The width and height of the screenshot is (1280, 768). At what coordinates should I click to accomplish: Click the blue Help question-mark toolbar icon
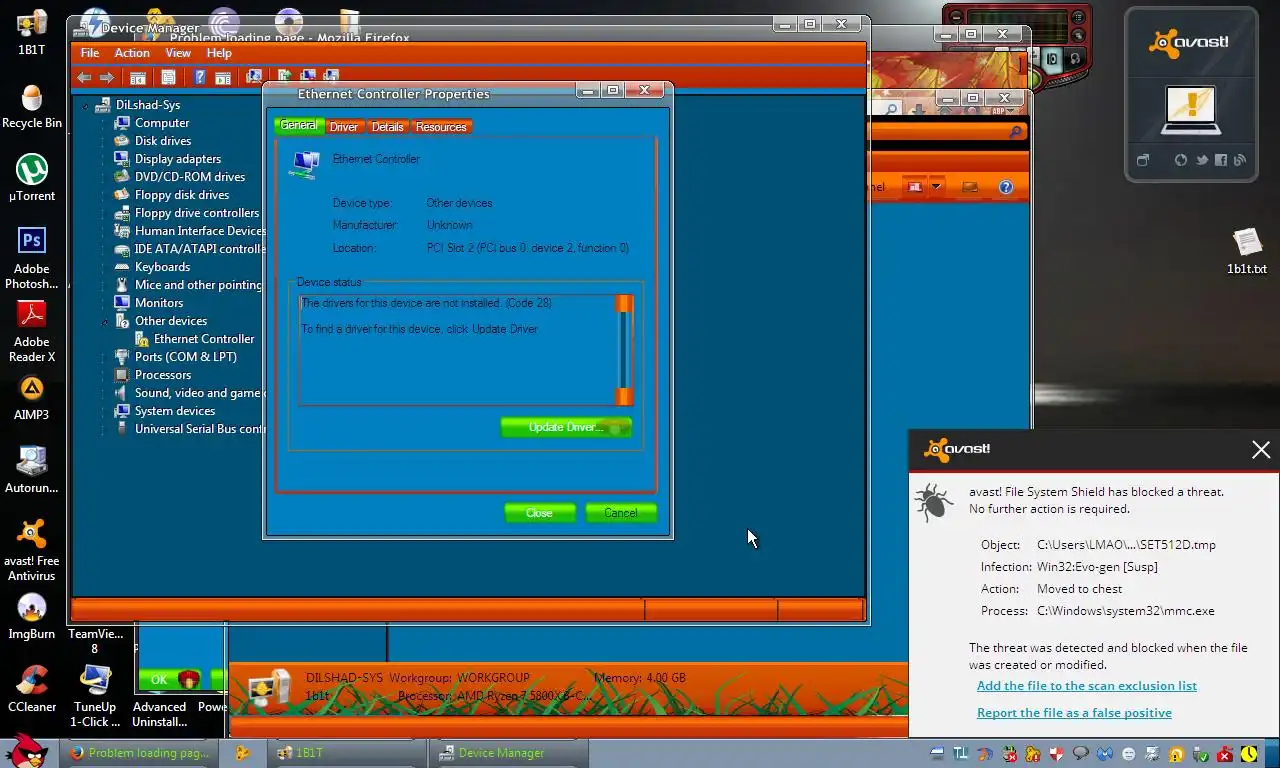[x=200, y=77]
